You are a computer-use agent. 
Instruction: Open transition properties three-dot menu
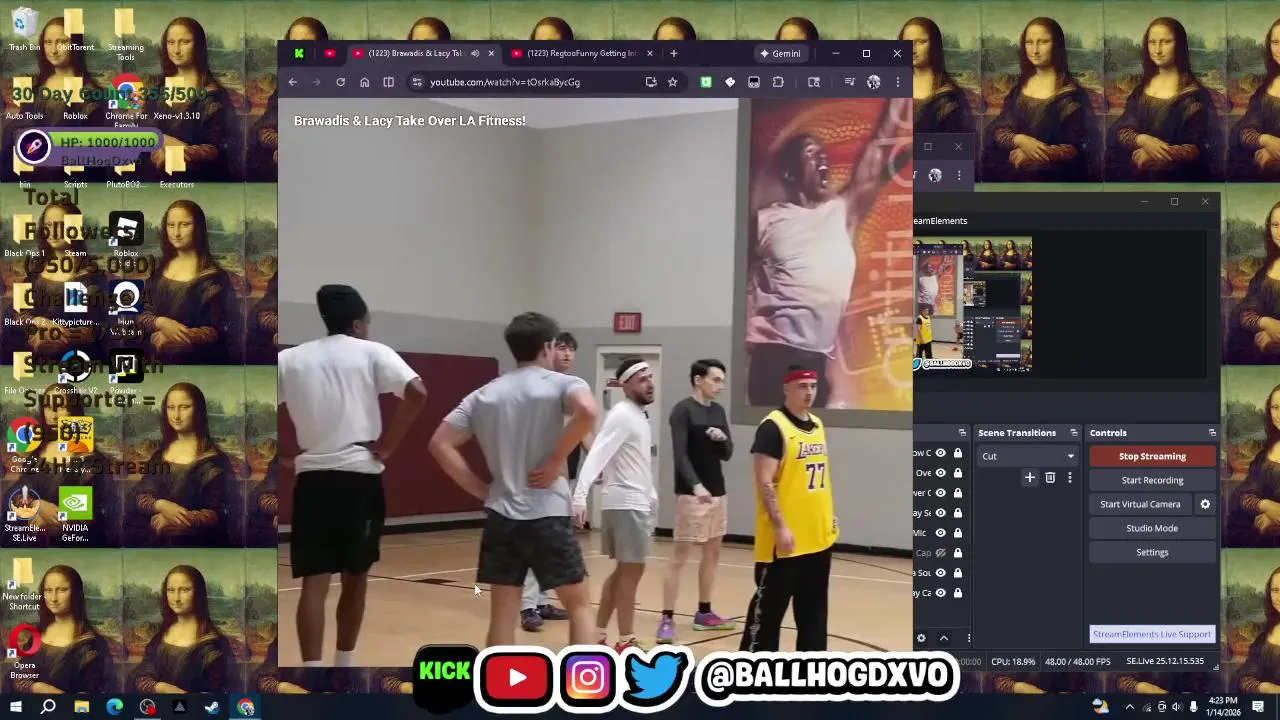coord(1069,478)
